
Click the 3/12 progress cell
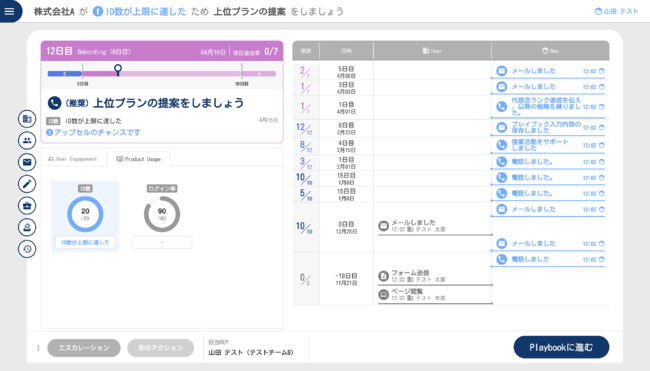(305, 163)
